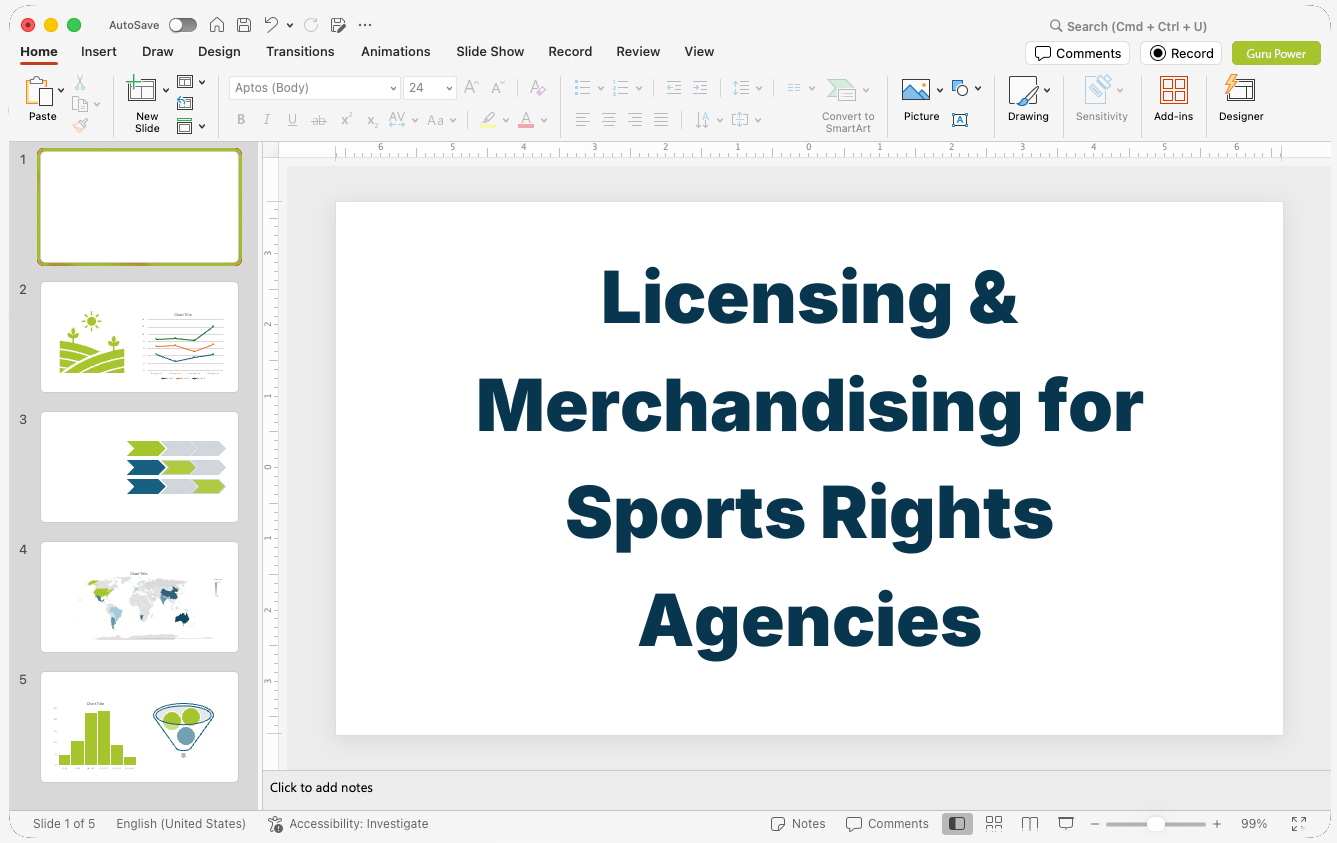
Task: Decrease the list indent level
Action: [674, 88]
